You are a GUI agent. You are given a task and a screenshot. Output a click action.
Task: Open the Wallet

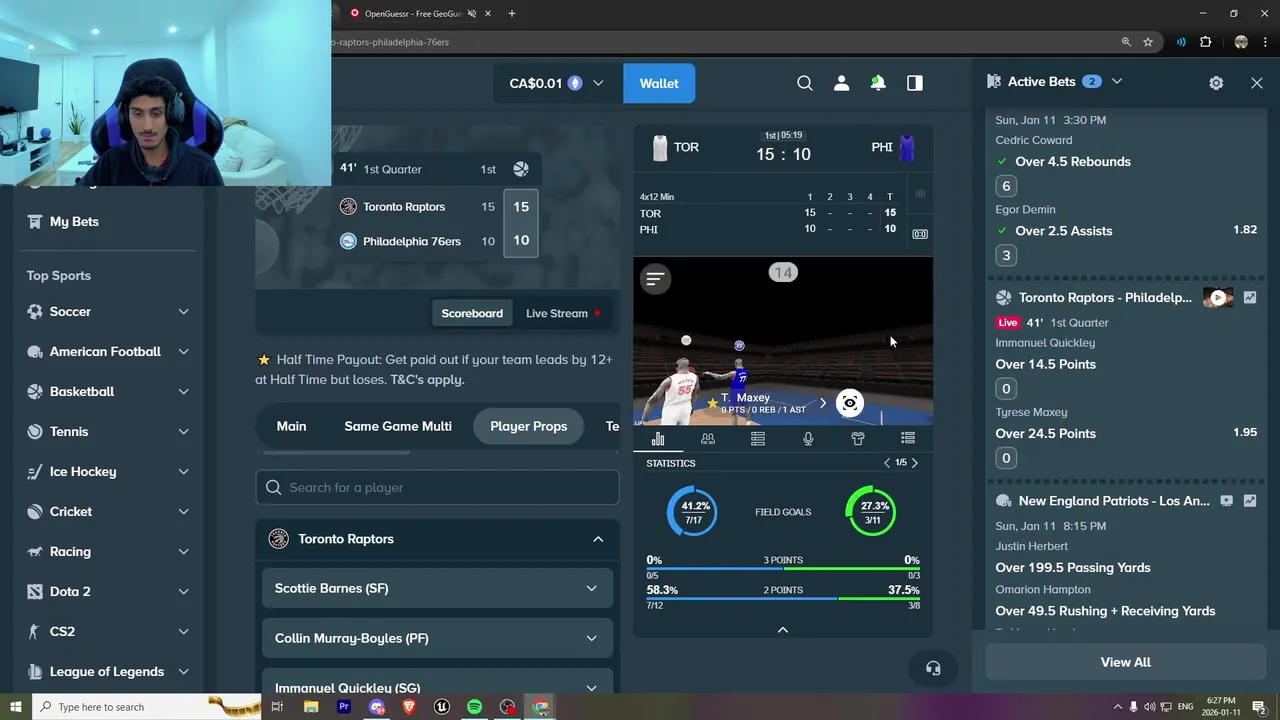[x=659, y=83]
